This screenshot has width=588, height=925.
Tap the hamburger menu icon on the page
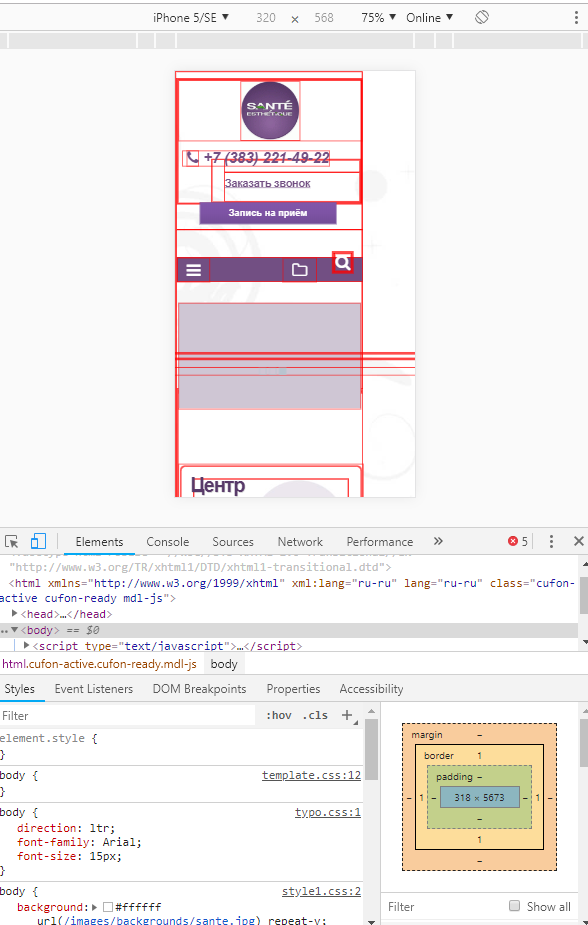pyautogui.click(x=193, y=270)
